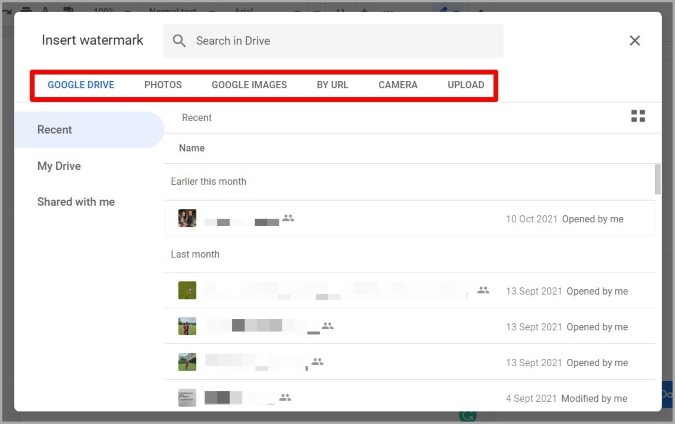This screenshot has height=424, width=675.
Task: Click 4 Sept 2021 Modified by me text
Action: point(567,399)
